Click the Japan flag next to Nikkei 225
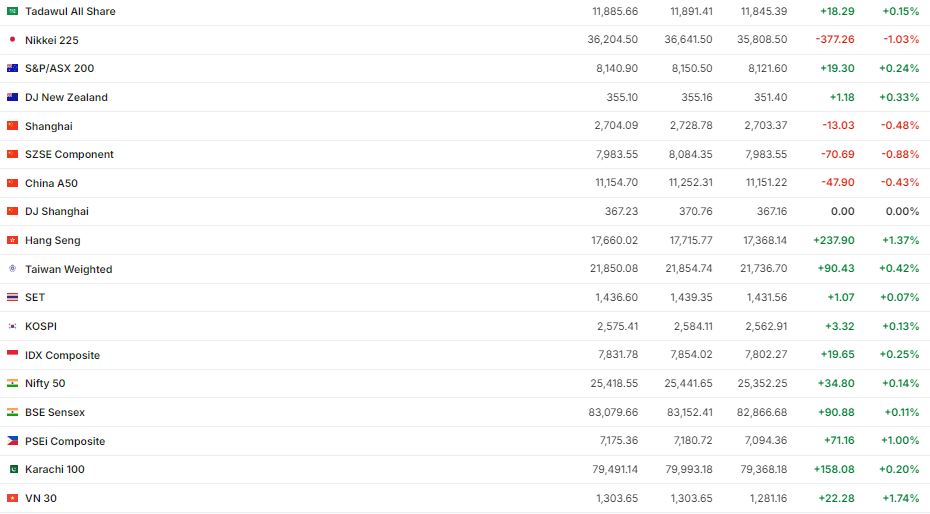Viewport: 930px width, 514px height. click(12, 40)
